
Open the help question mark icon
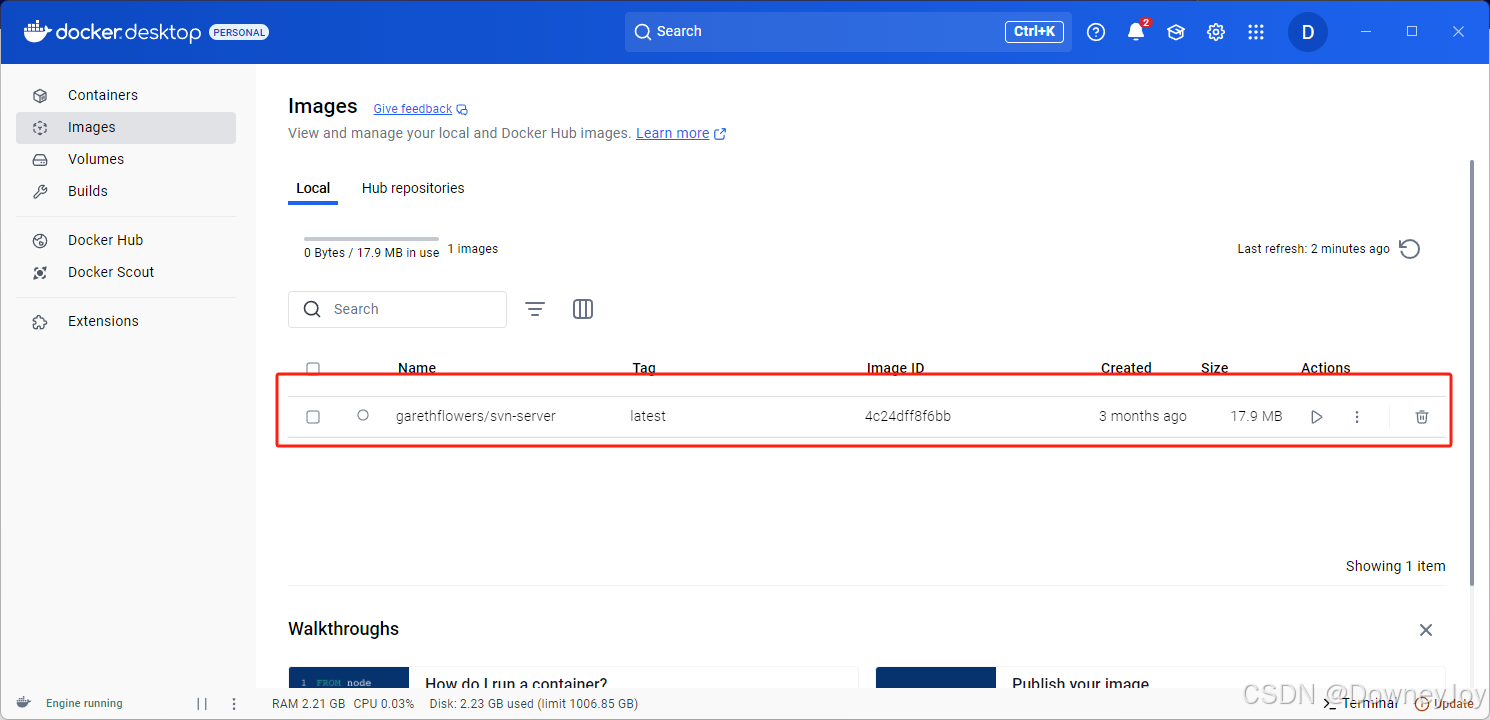click(x=1096, y=32)
